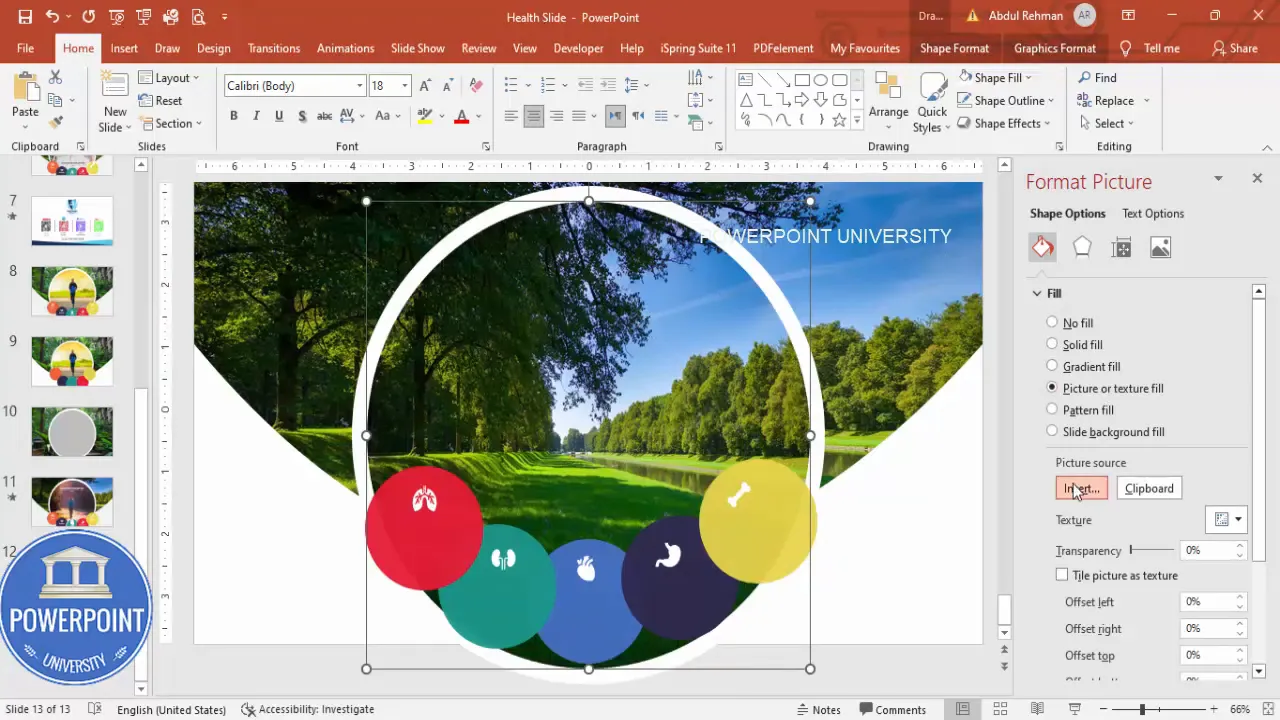Center align the text
This screenshot has width=1280, height=720.
pos(533,116)
